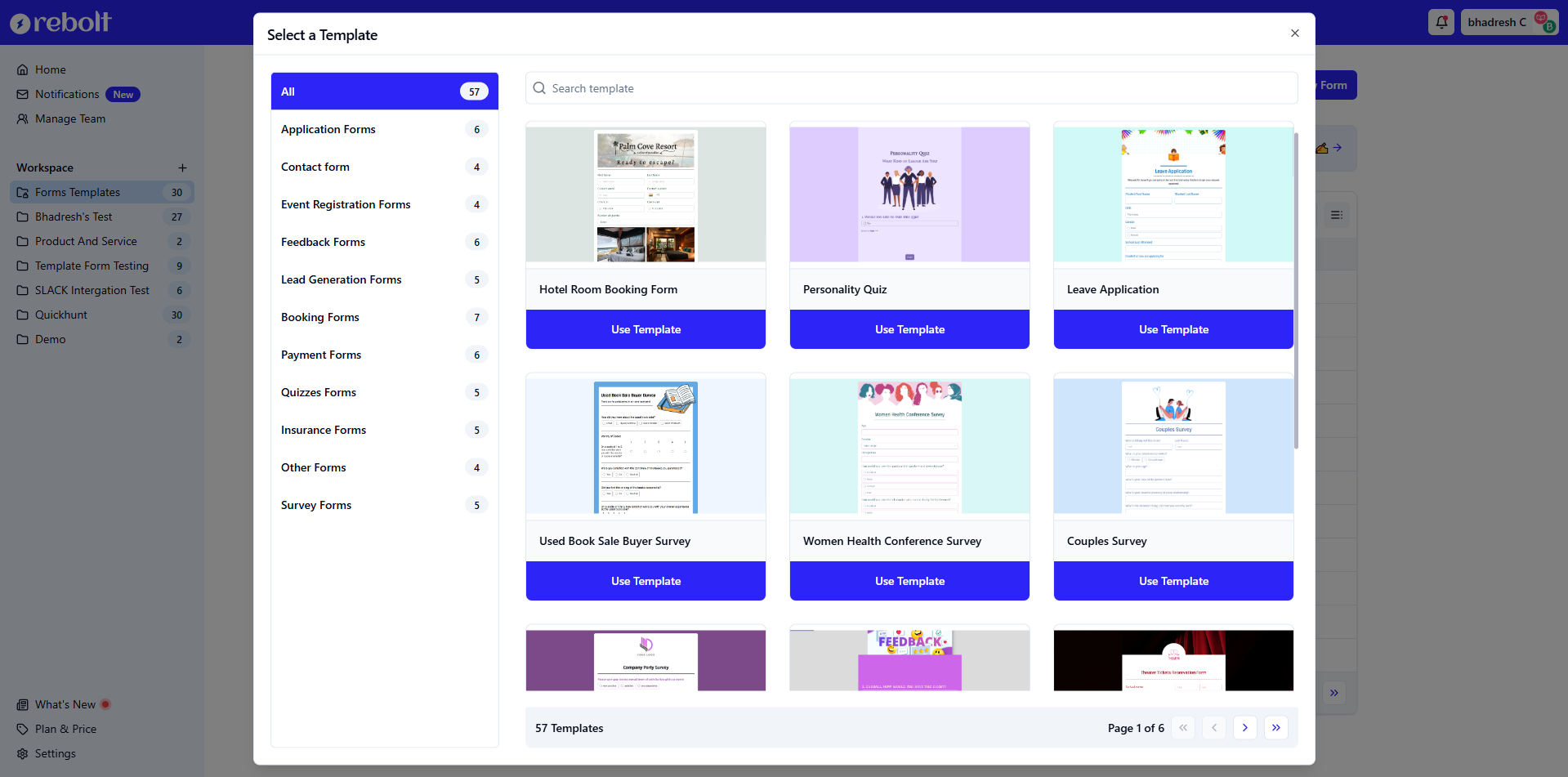Click the Quickhunt folder icon
Viewport: 1568px width, 777px height.
pyautogui.click(x=23, y=315)
